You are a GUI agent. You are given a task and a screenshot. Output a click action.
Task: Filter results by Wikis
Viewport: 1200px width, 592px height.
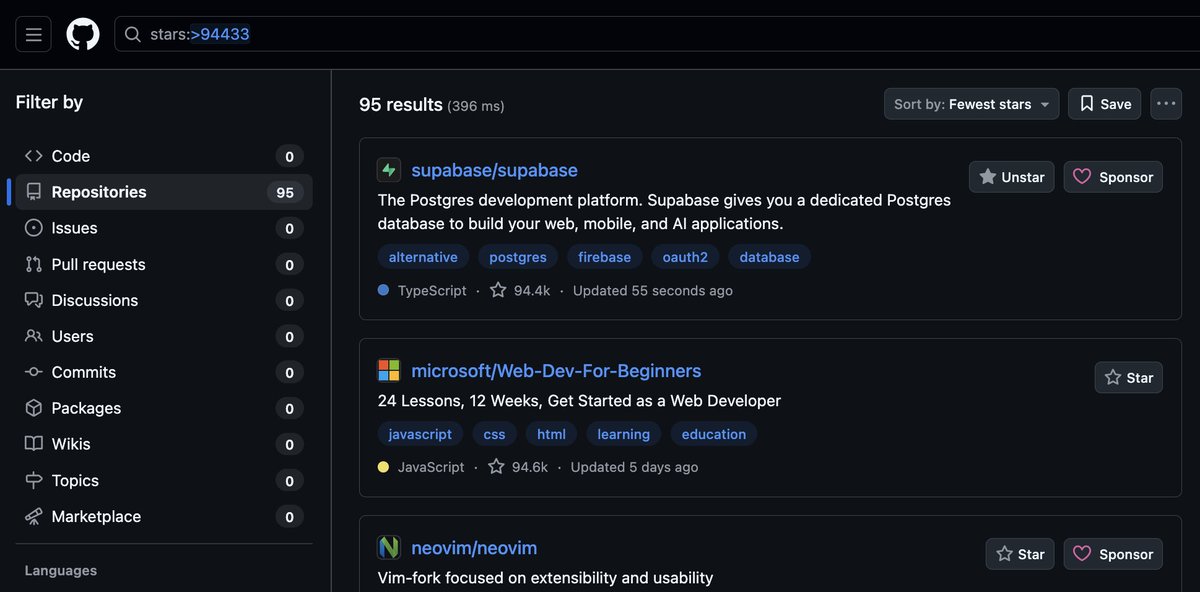164,444
